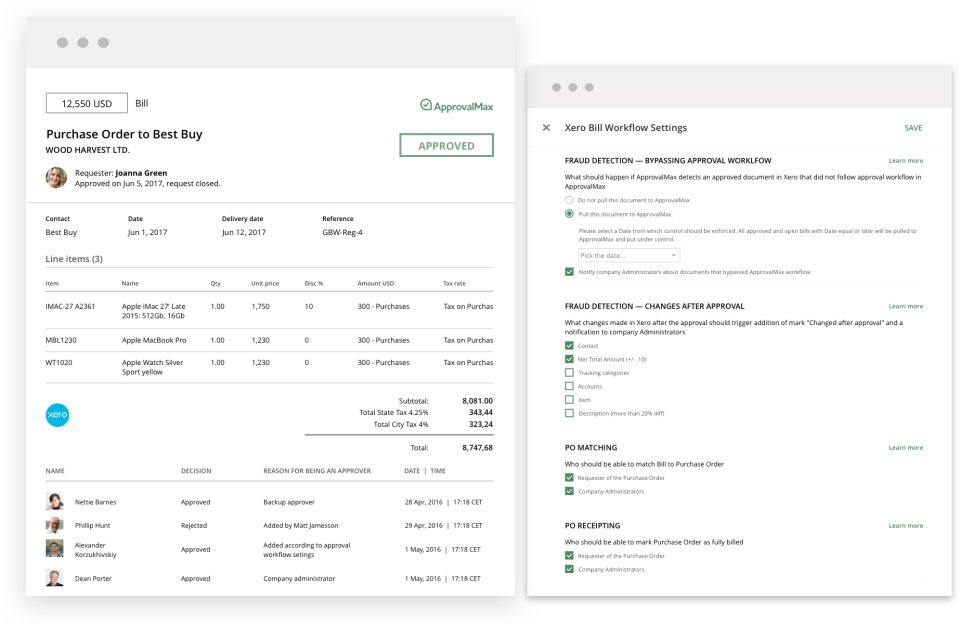Screen dimensions: 960x624
Task: Uncheck the Net Total Amount checkbox
Action: pyautogui.click(x=569, y=359)
